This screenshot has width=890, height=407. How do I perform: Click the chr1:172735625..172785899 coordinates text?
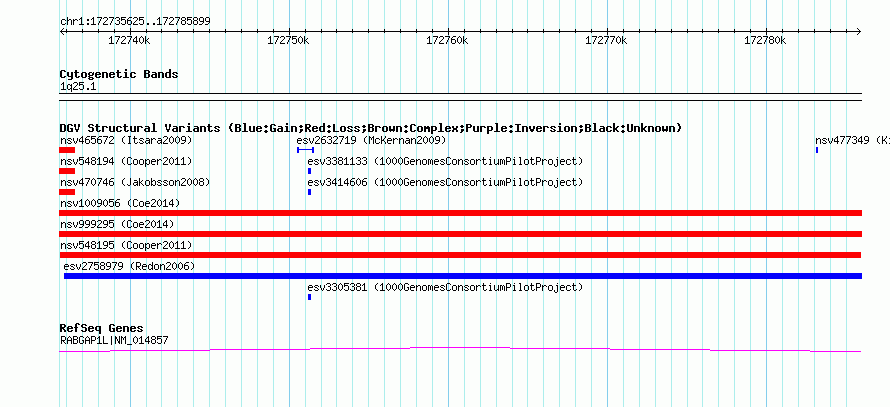(x=135, y=21)
